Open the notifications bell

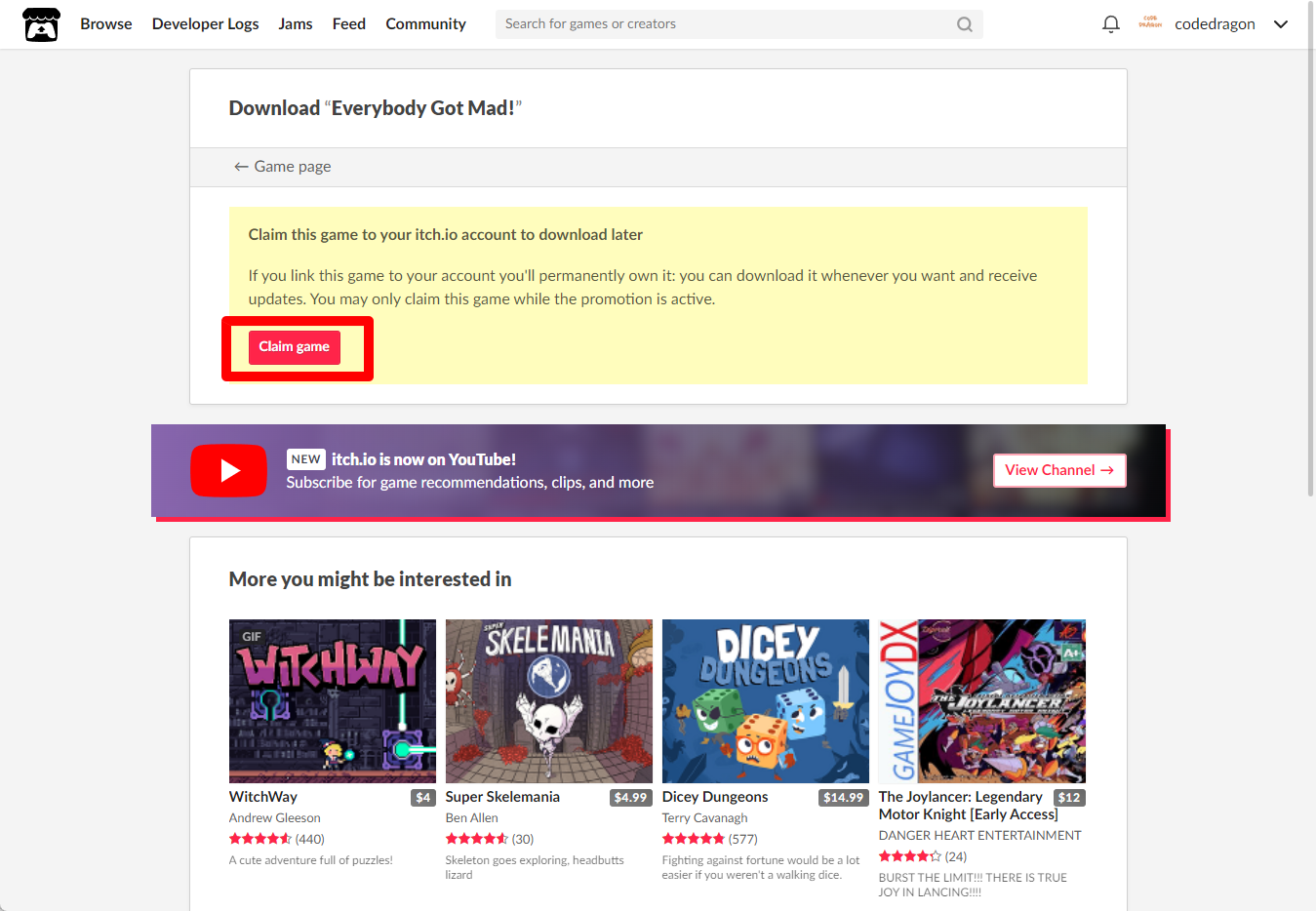(1110, 24)
